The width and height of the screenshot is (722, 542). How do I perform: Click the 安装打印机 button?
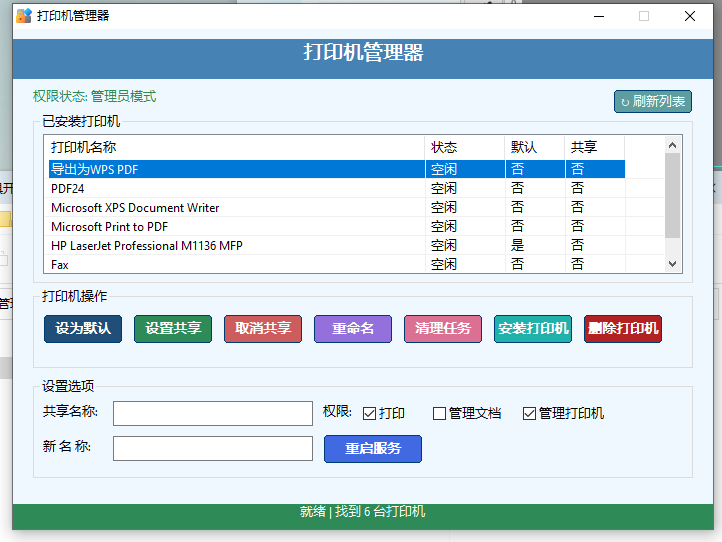(533, 329)
